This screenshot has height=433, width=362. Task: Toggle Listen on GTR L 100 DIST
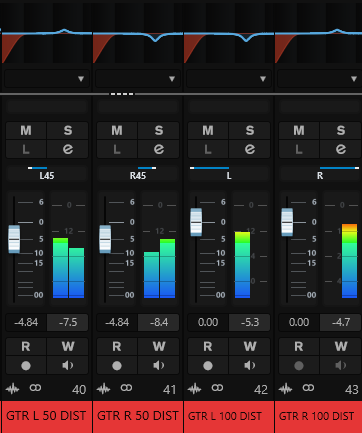208,149
